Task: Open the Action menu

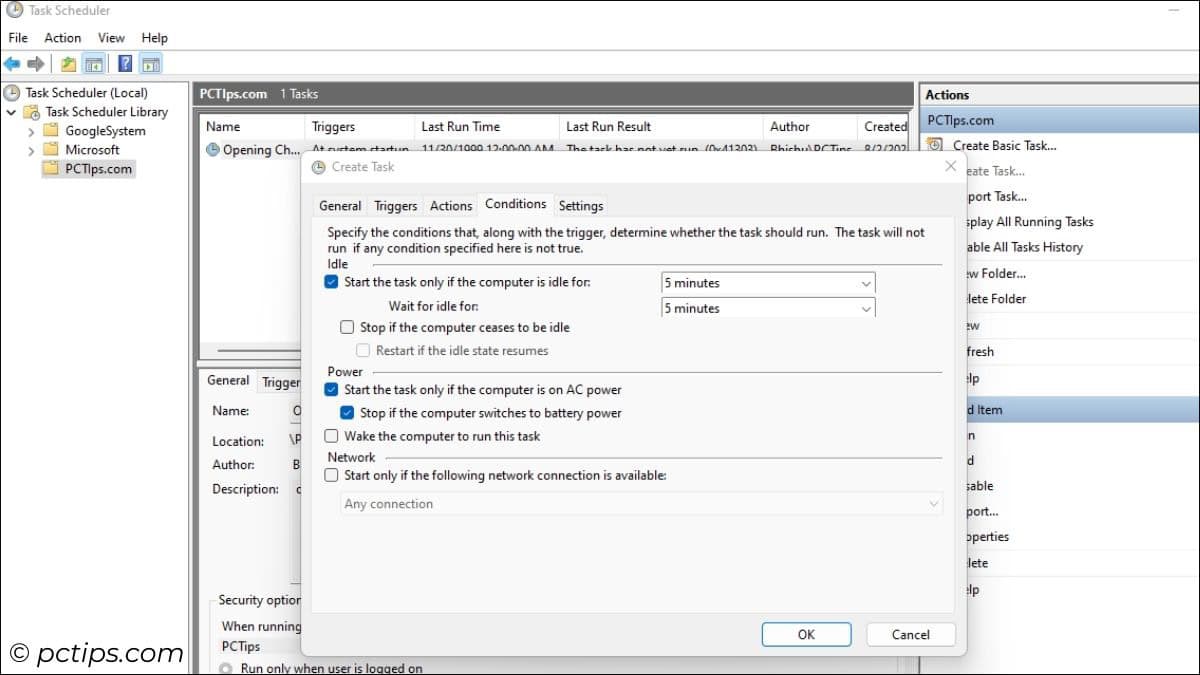Action: pos(62,38)
